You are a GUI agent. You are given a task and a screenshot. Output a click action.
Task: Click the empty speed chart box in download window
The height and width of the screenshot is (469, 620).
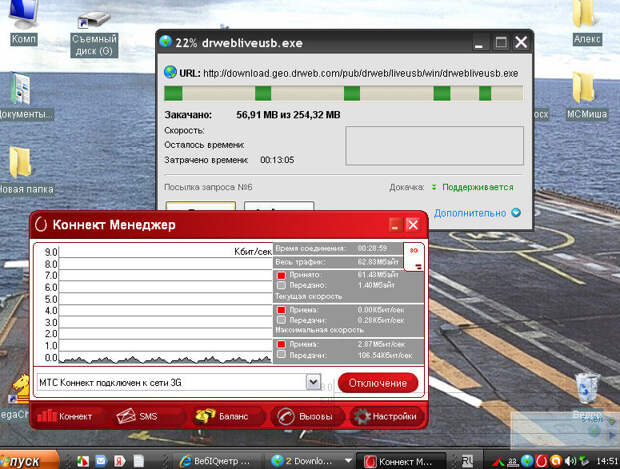(435, 146)
